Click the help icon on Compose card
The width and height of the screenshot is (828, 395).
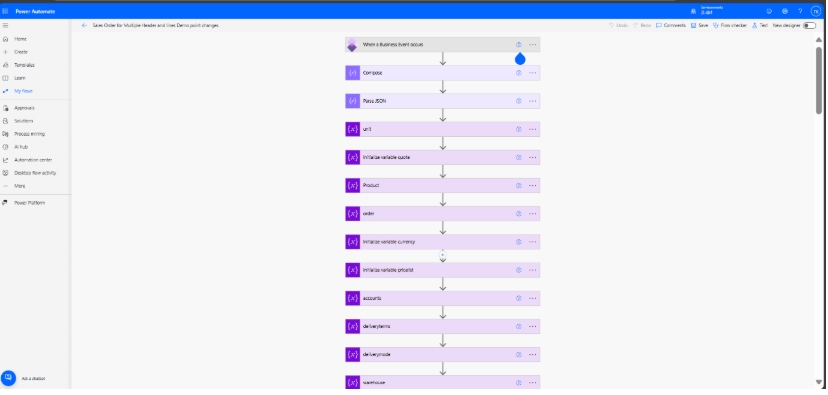pyautogui.click(x=519, y=73)
